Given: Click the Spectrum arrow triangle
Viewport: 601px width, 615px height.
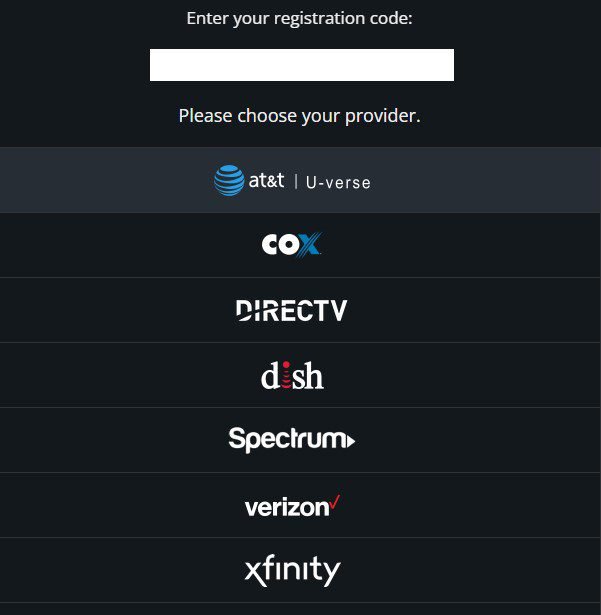Looking at the screenshot, I should click(x=350, y=440).
